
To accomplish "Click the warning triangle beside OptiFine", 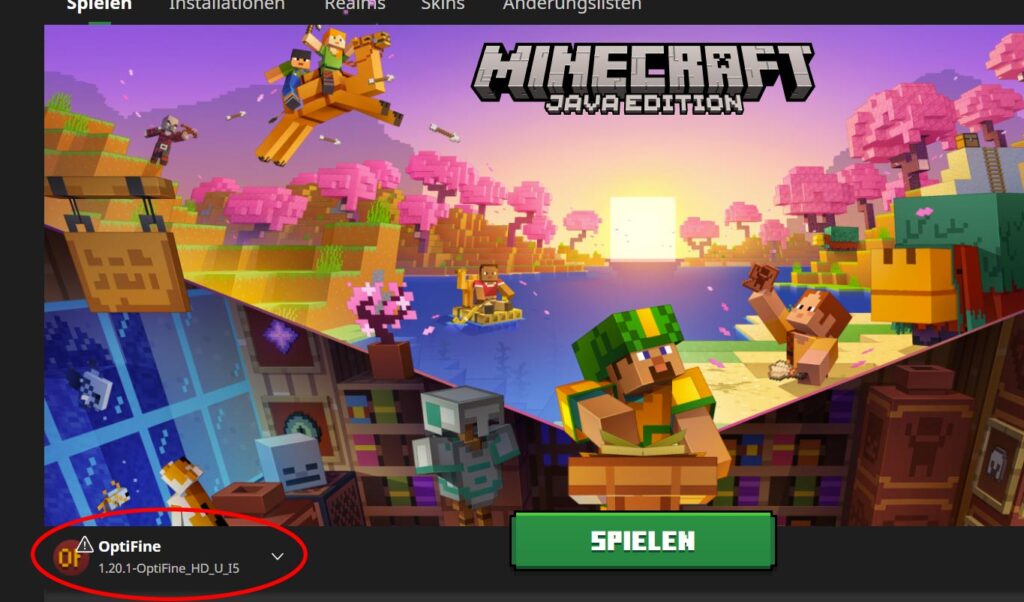I will (85, 544).
